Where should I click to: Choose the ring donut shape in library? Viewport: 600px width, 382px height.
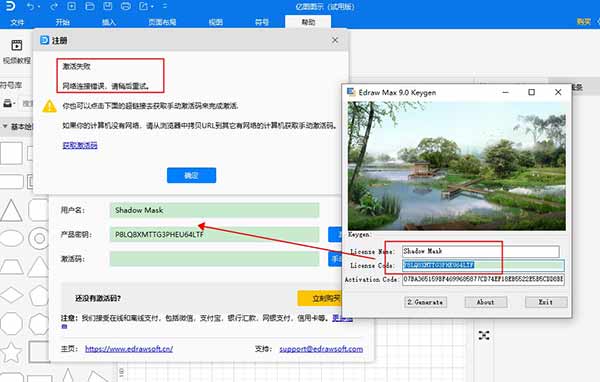click(x=39, y=238)
